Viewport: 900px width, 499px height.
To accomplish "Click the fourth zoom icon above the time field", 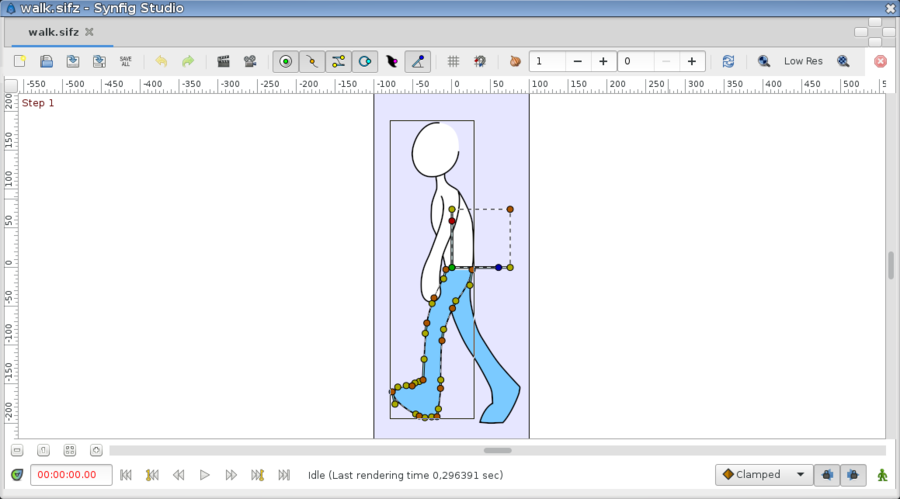I will pyautogui.click(x=96, y=450).
